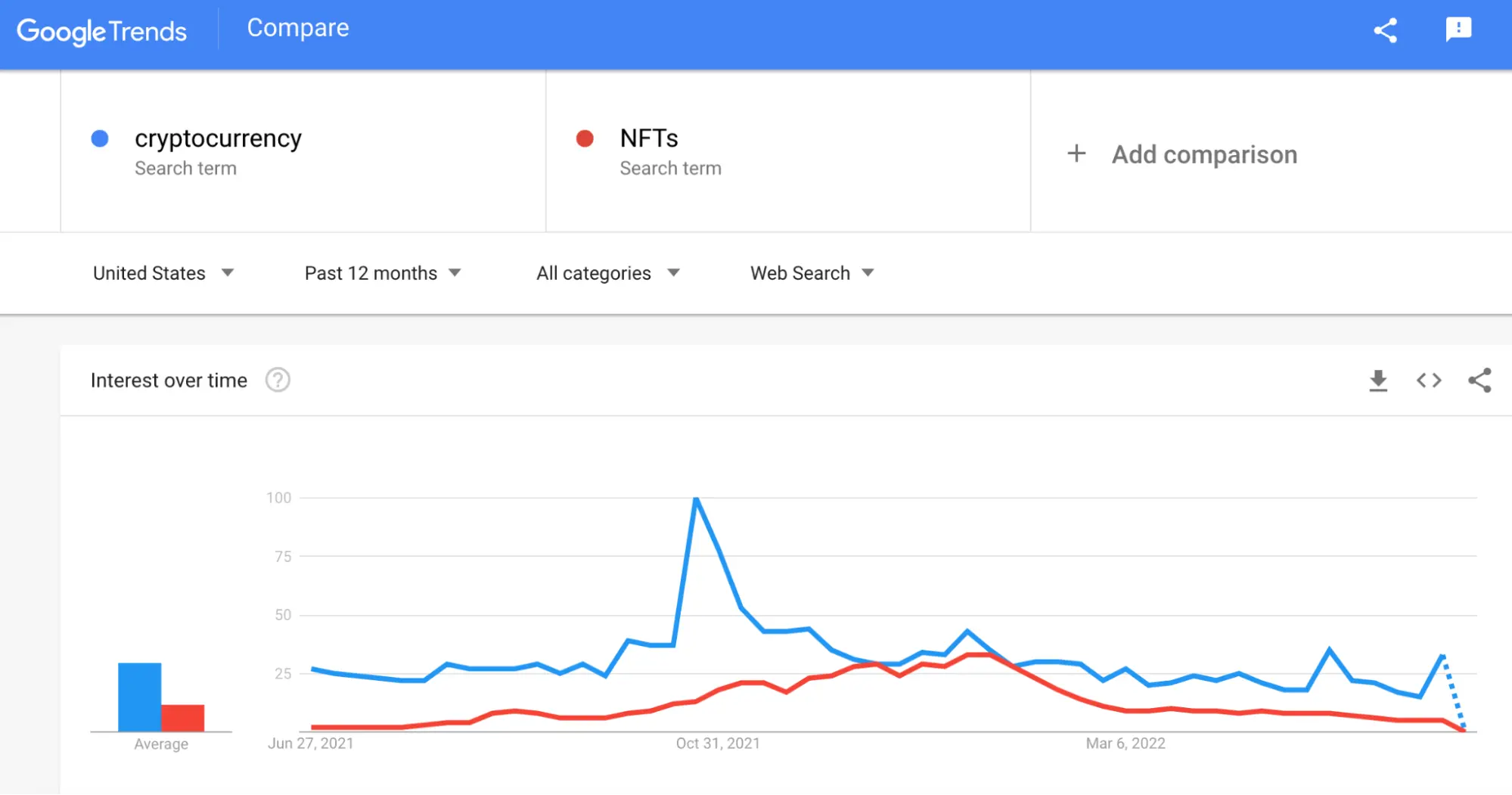Click the Google Trends logo
This screenshot has height=795, width=1512.
coord(102,31)
